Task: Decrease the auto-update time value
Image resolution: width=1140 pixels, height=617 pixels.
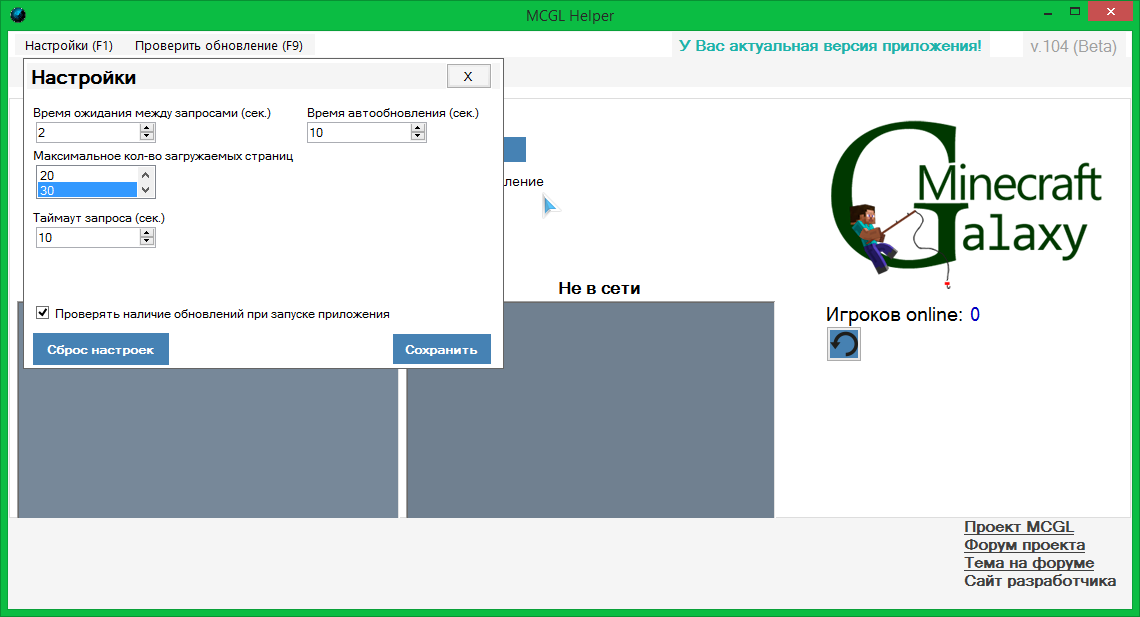Action: point(417,137)
